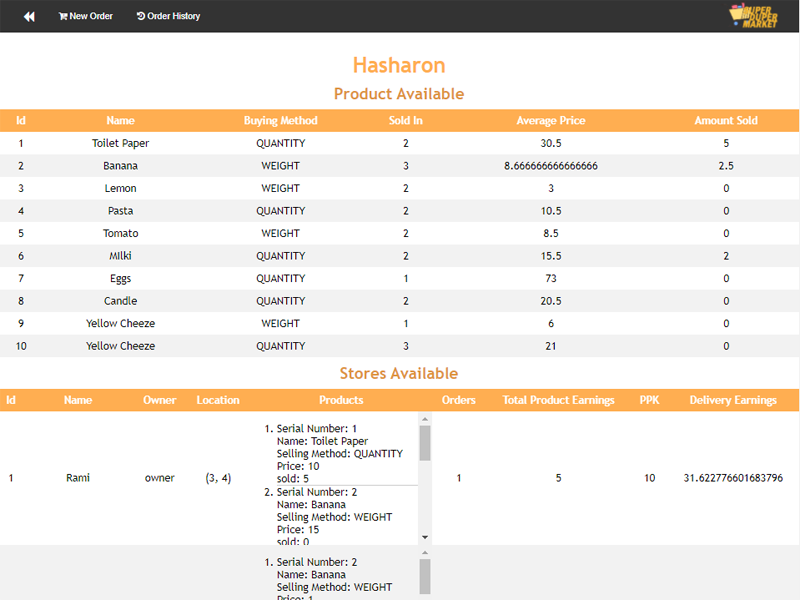This screenshot has width=800, height=600.
Task: Click the Products column header in the stores table
Action: (x=341, y=400)
